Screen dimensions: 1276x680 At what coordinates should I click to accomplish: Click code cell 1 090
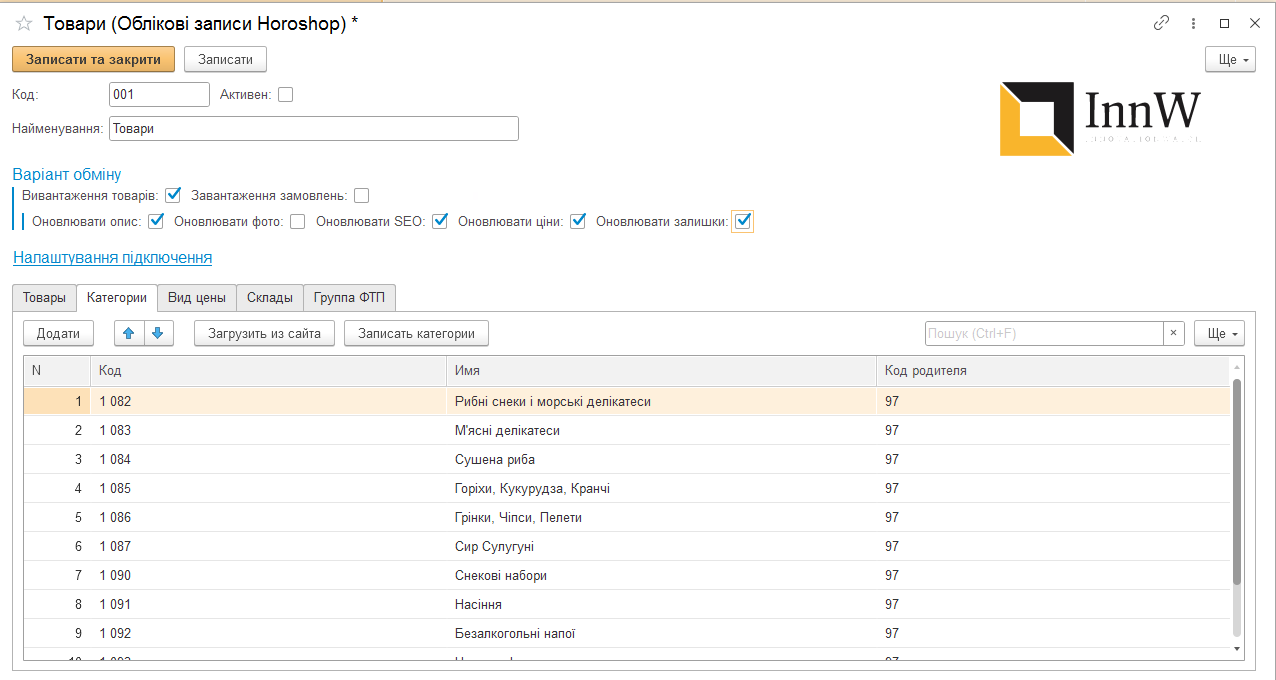coord(268,575)
